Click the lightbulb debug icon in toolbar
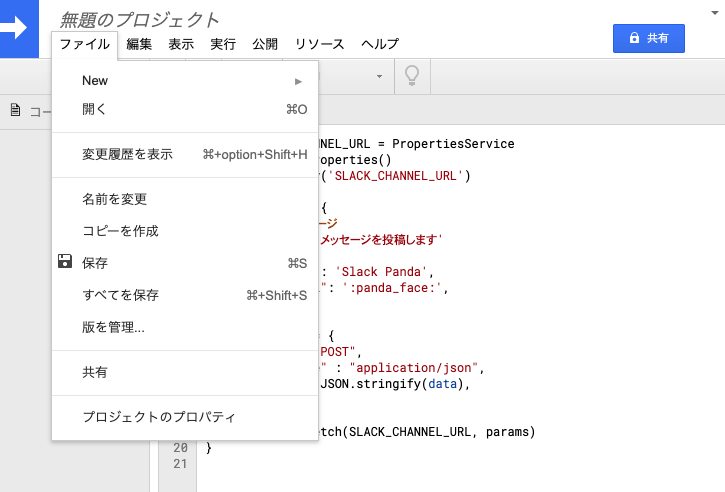 (409, 76)
